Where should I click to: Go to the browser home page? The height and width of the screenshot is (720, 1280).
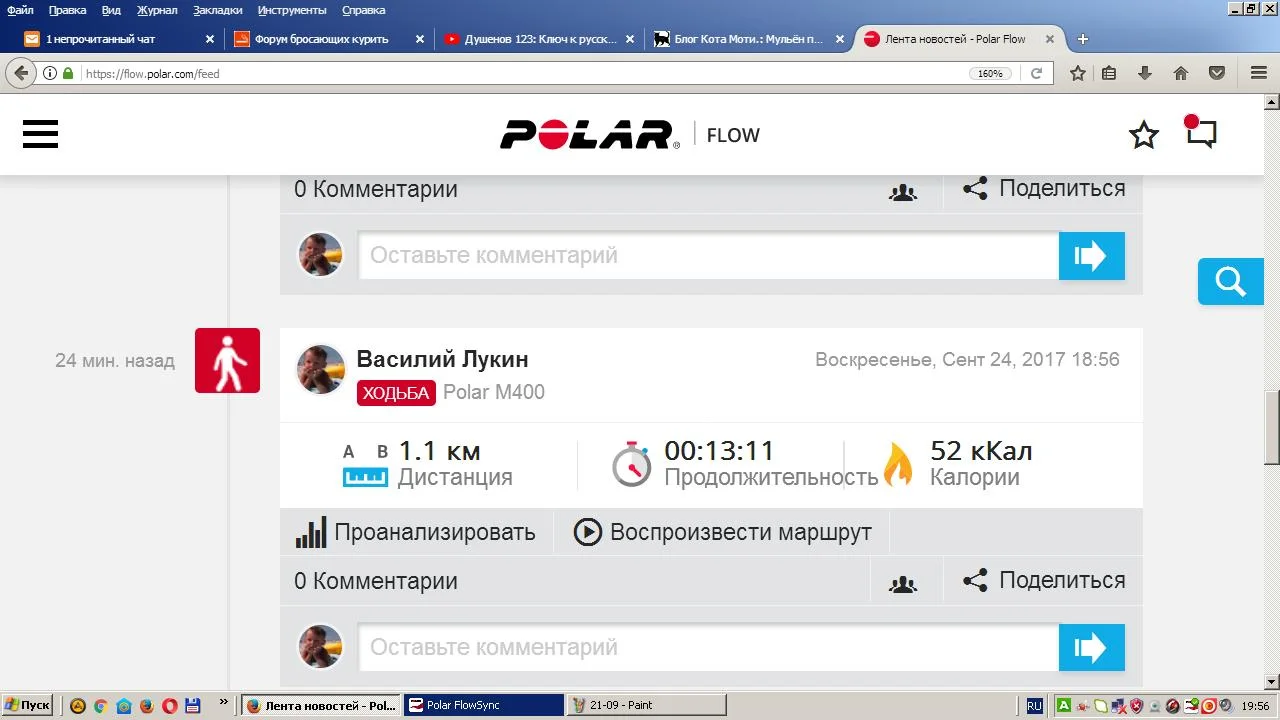click(1181, 73)
